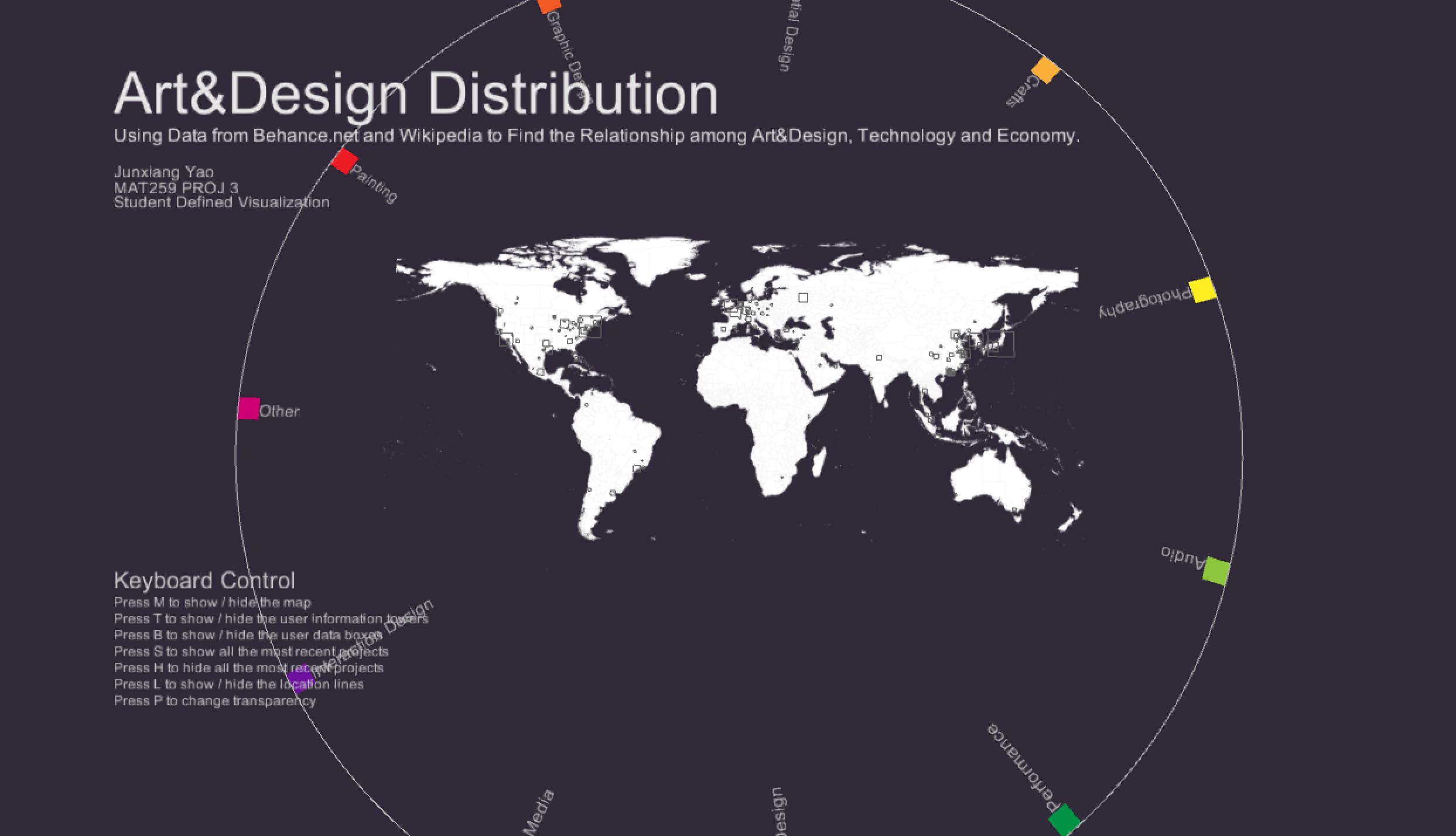The width and height of the screenshot is (1456, 836).
Task: Select the light green Audio square
Action: pos(1215,571)
